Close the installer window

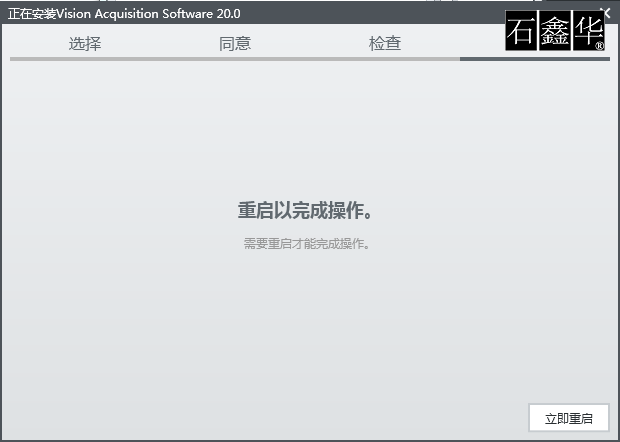pyautogui.click(x=607, y=12)
